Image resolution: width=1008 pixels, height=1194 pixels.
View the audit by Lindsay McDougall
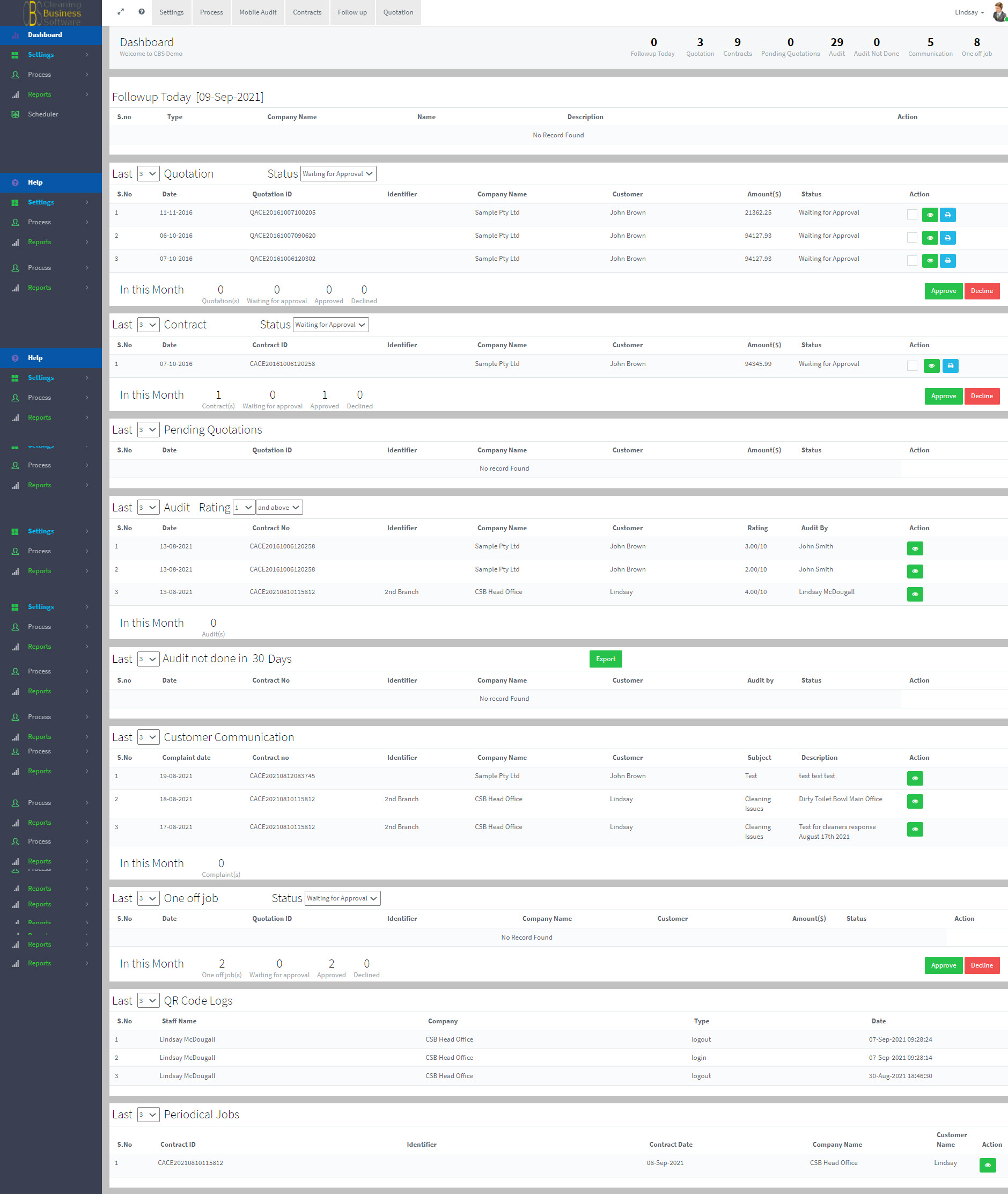(915, 594)
